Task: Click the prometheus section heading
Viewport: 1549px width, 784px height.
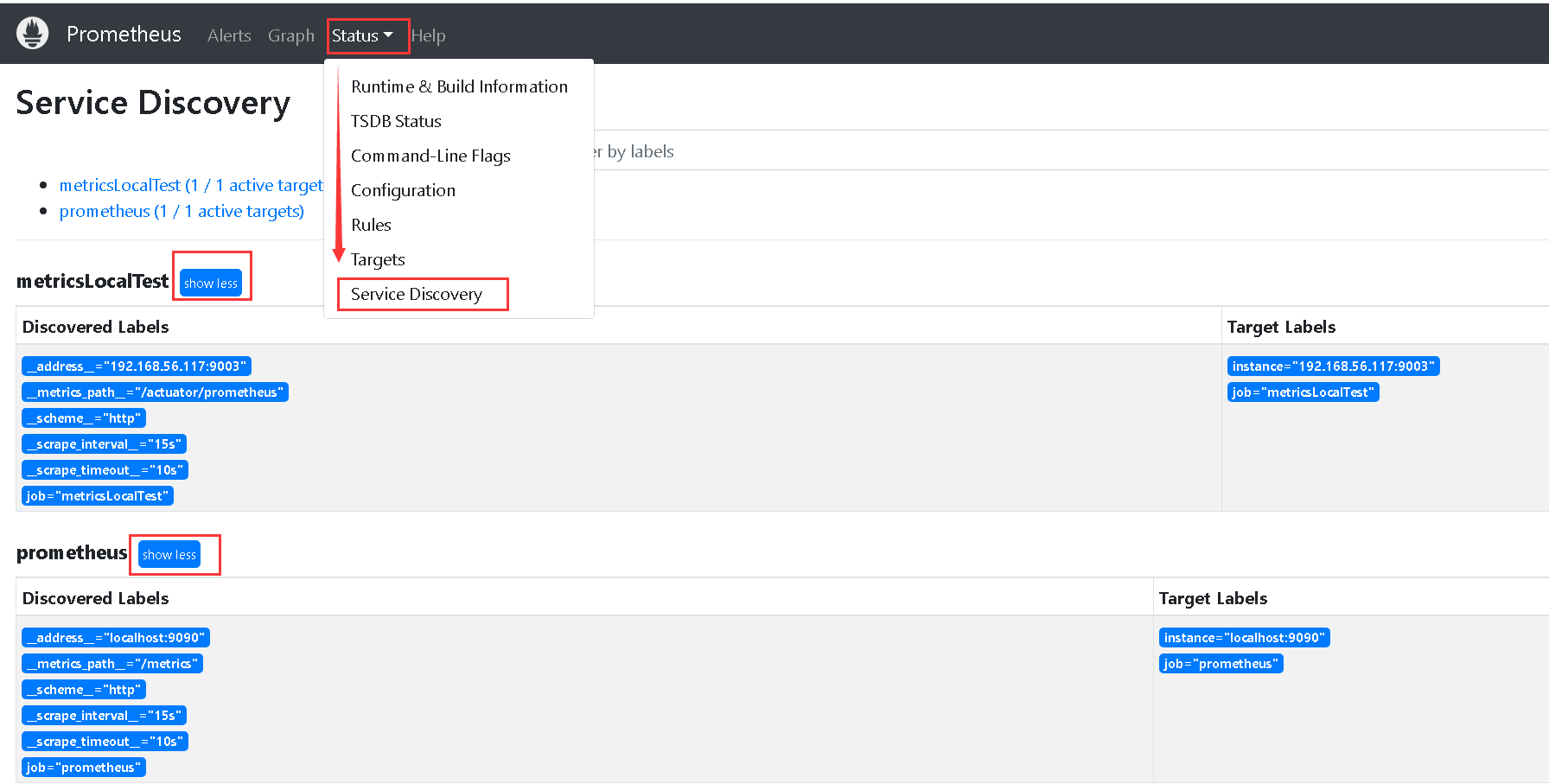Action: [72, 552]
